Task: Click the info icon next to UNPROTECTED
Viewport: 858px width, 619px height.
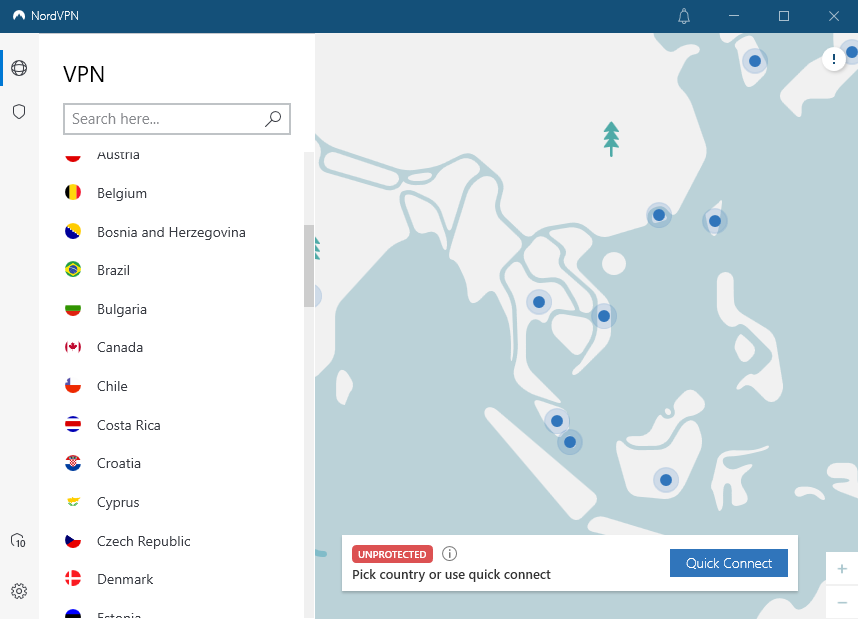Action: click(449, 553)
